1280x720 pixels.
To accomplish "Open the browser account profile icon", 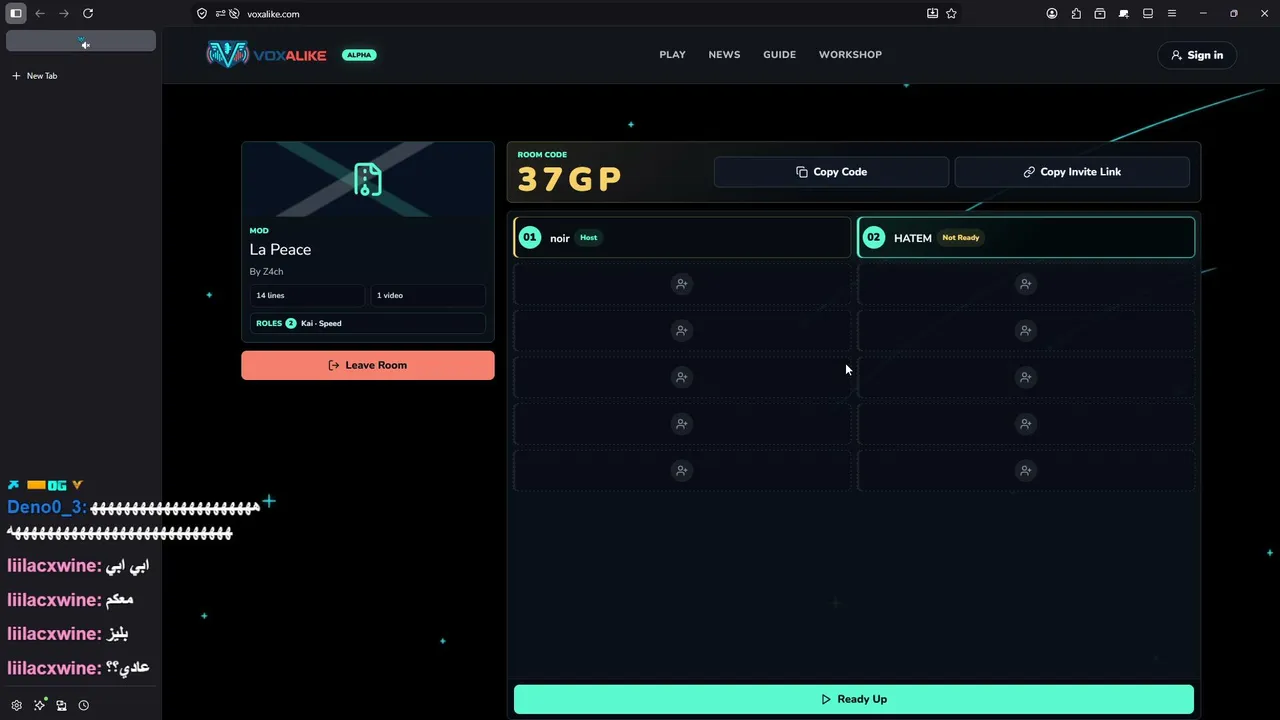I will coord(1052,13).
